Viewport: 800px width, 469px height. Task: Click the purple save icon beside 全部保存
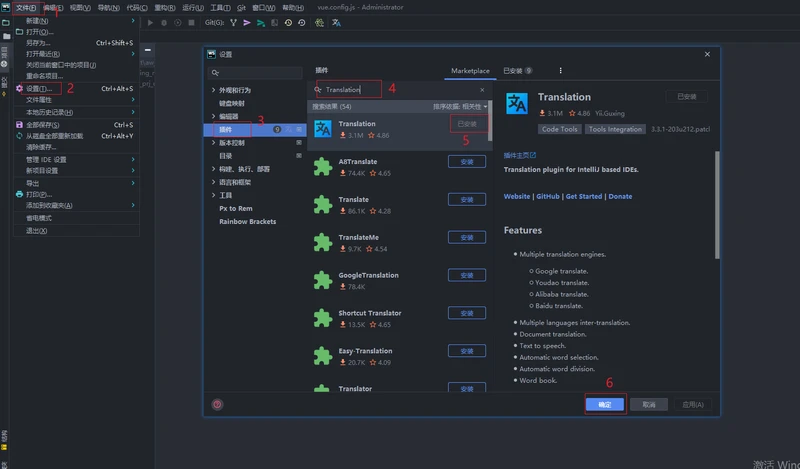pos(19,125)
